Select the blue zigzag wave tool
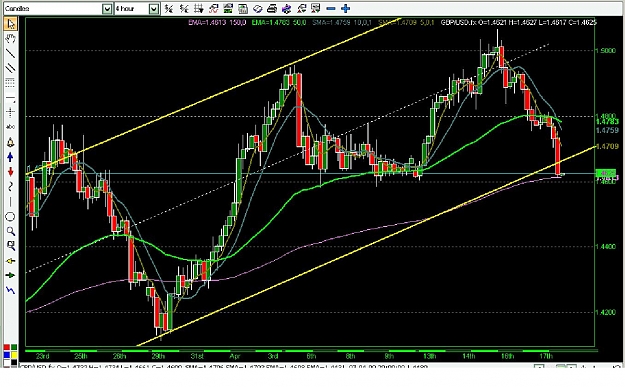This screenshot has height=387, width=625. [x=10, y=290]
